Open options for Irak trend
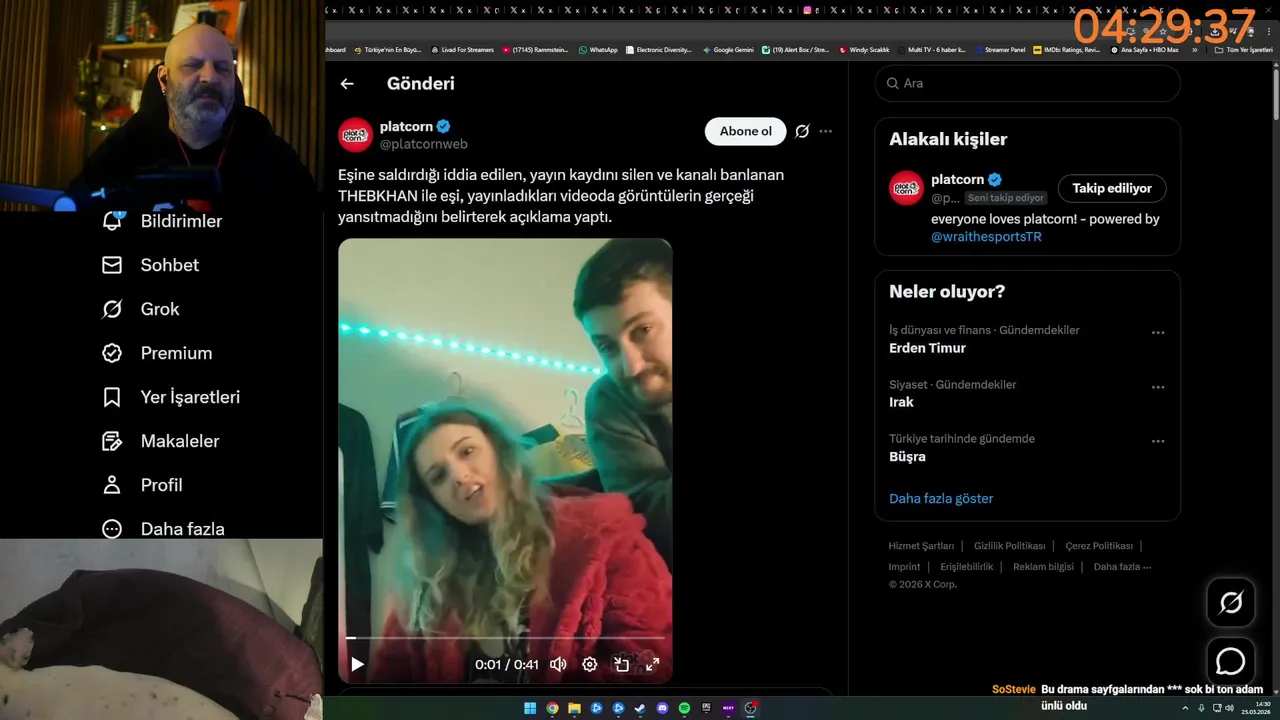This screenshot has height=720, width=1280. click(1158, 387)
